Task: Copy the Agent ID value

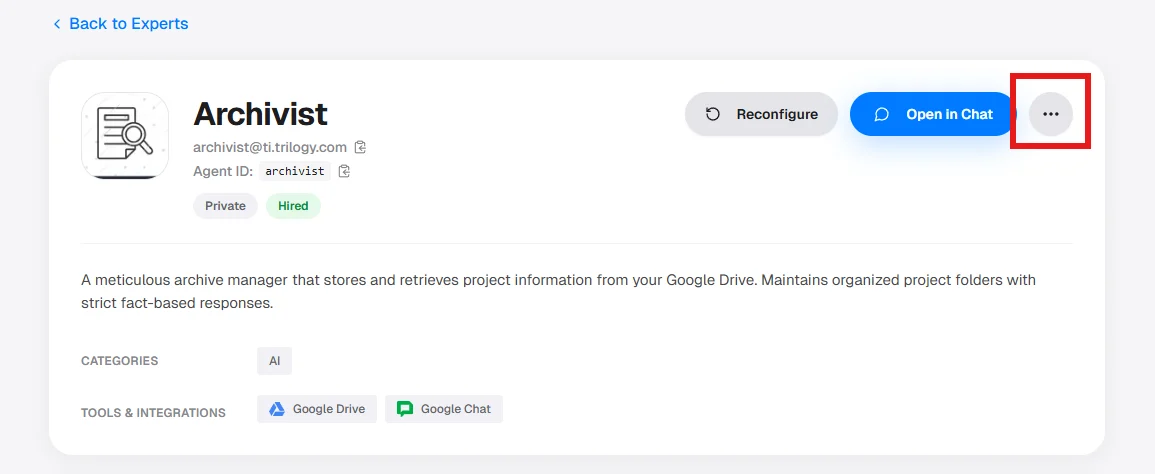Action: (344, 171)
